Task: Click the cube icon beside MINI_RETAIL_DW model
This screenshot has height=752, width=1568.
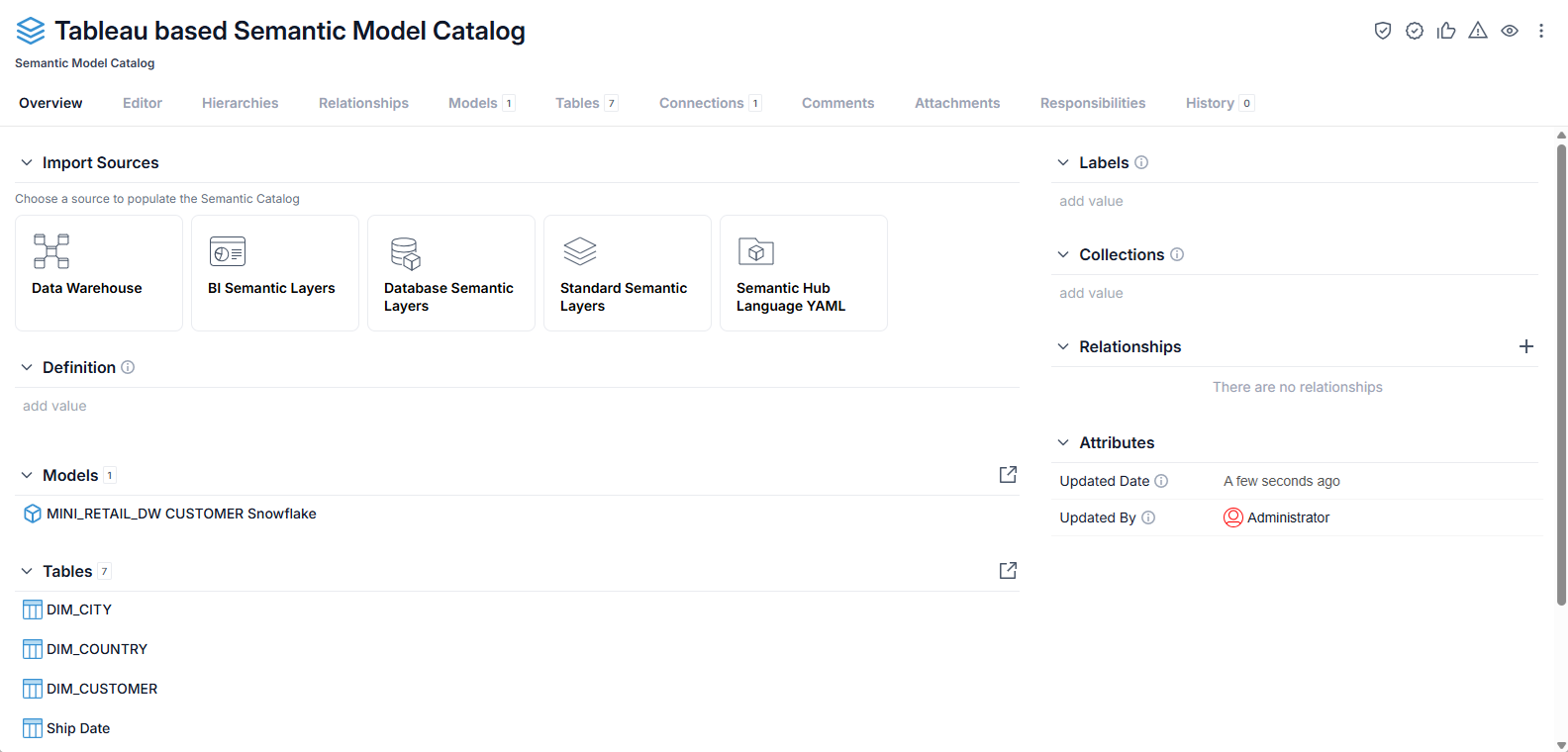Action: (x=33, y=514)
